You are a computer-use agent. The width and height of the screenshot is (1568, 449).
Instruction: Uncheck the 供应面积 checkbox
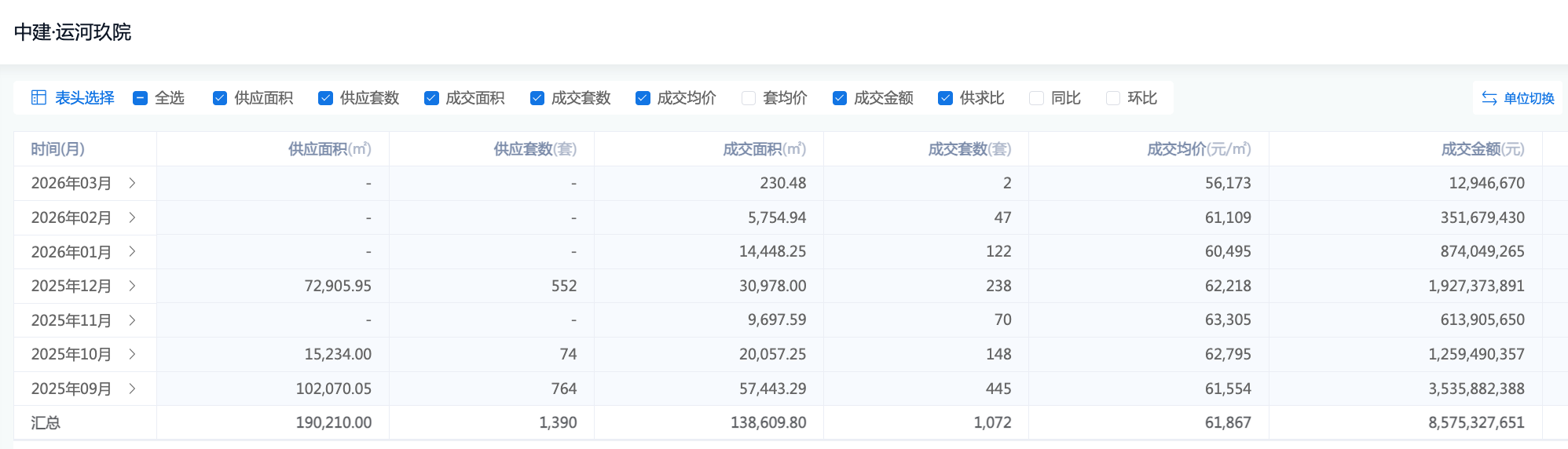(220, 98)
